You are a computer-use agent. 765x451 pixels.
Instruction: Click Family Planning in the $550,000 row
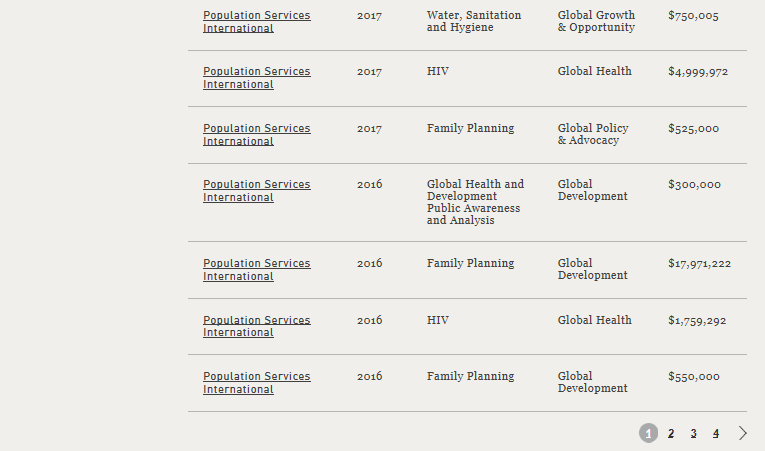pyautogui.click(x=470, y=376)
